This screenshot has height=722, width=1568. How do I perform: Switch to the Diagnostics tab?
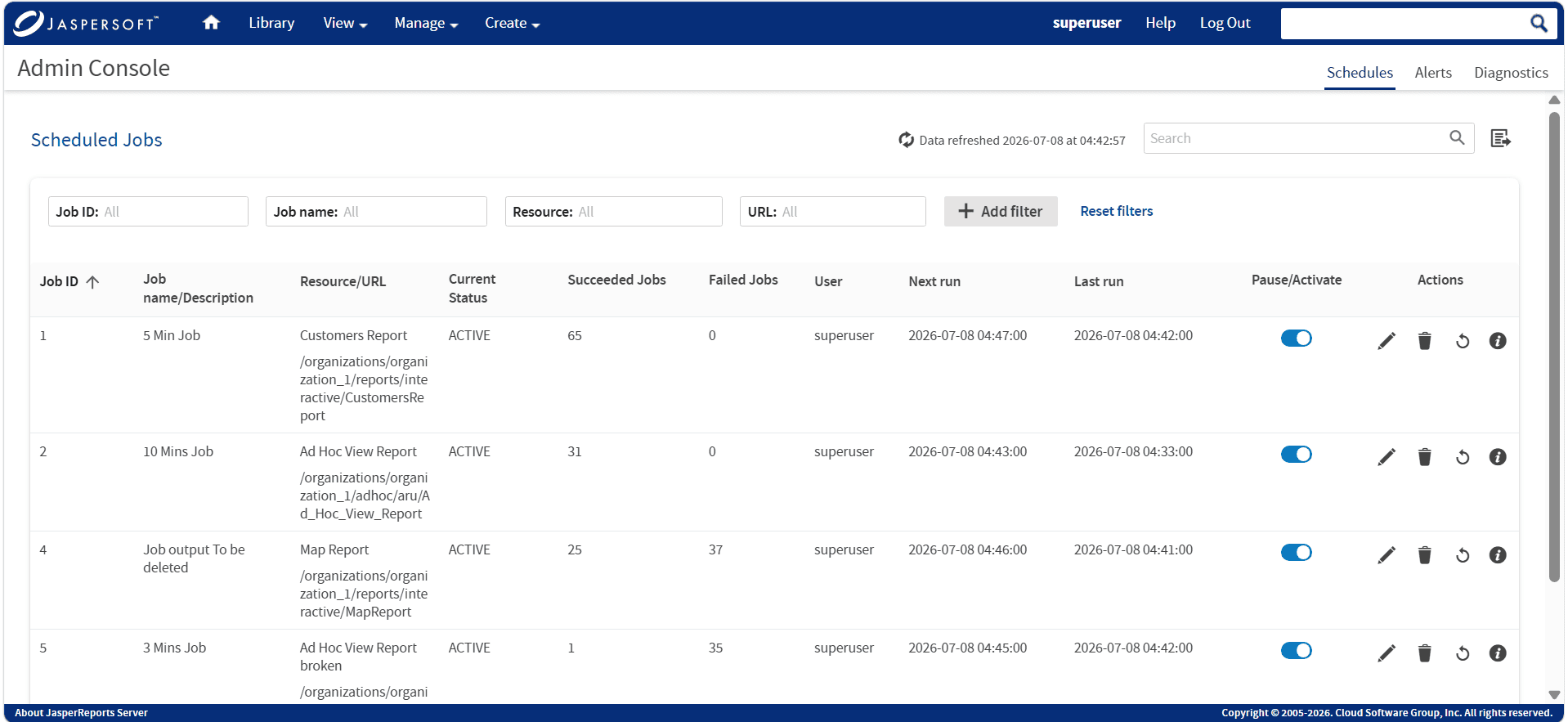[x=1511, y=73]
